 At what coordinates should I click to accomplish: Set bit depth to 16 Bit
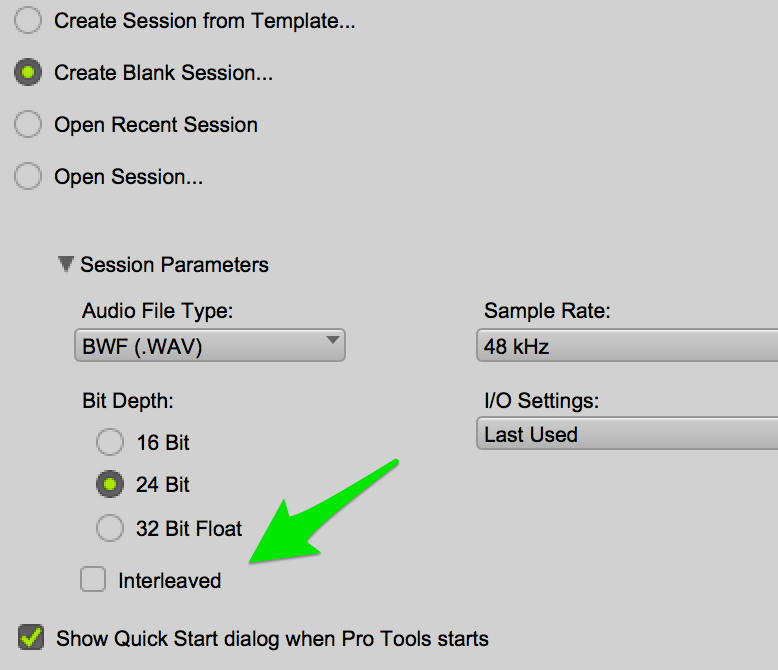(109, 442)
